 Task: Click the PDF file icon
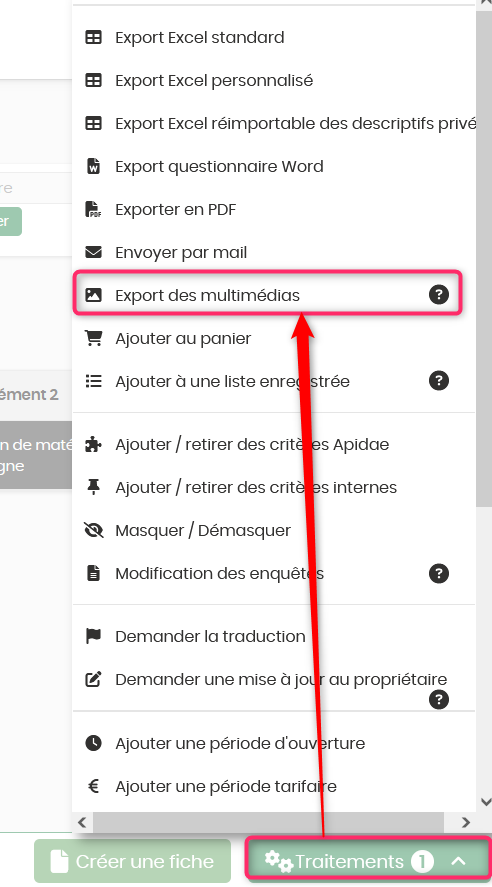[x=93, y=209]
